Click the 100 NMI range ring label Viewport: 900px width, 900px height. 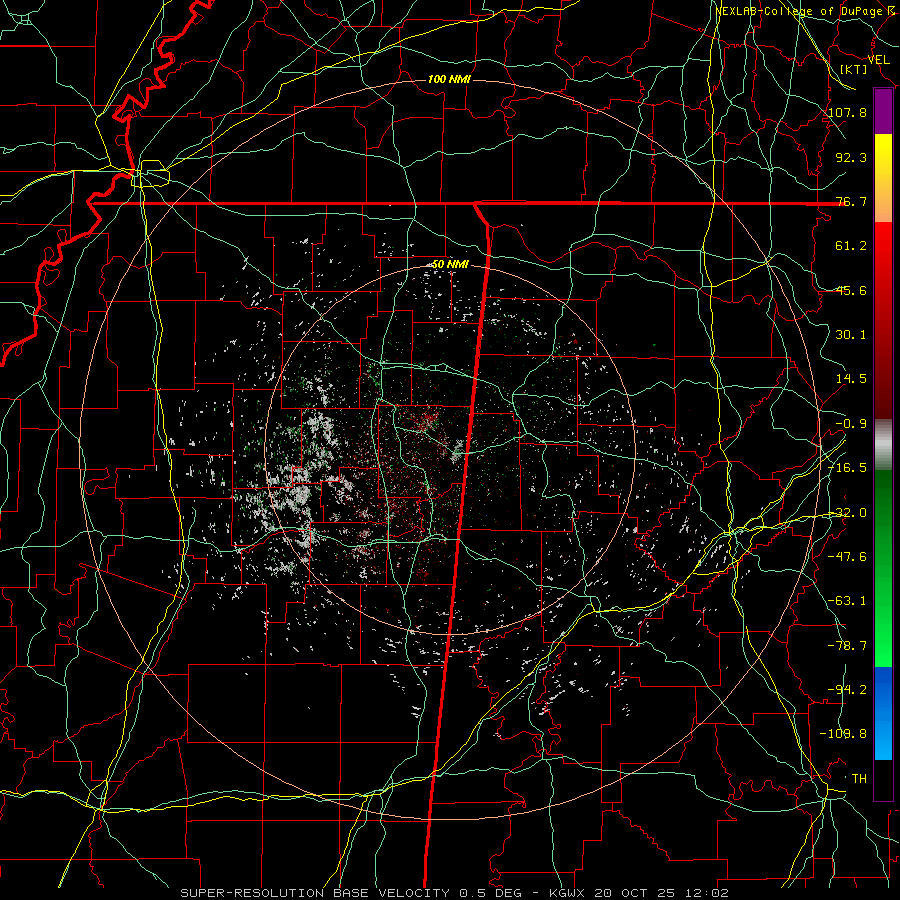coord(449,79)
